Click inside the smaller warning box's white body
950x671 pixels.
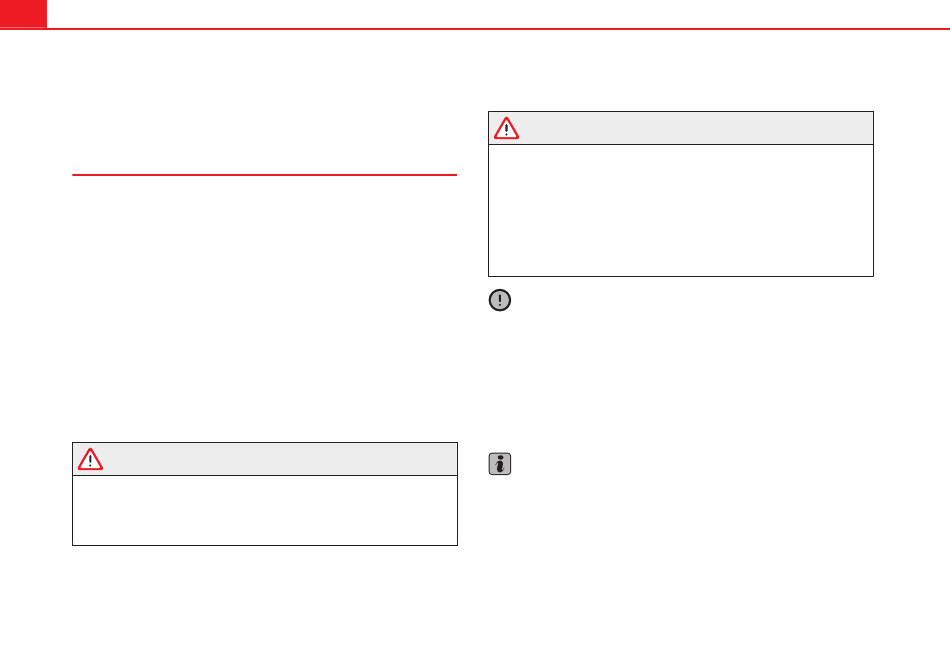[265, 510]
